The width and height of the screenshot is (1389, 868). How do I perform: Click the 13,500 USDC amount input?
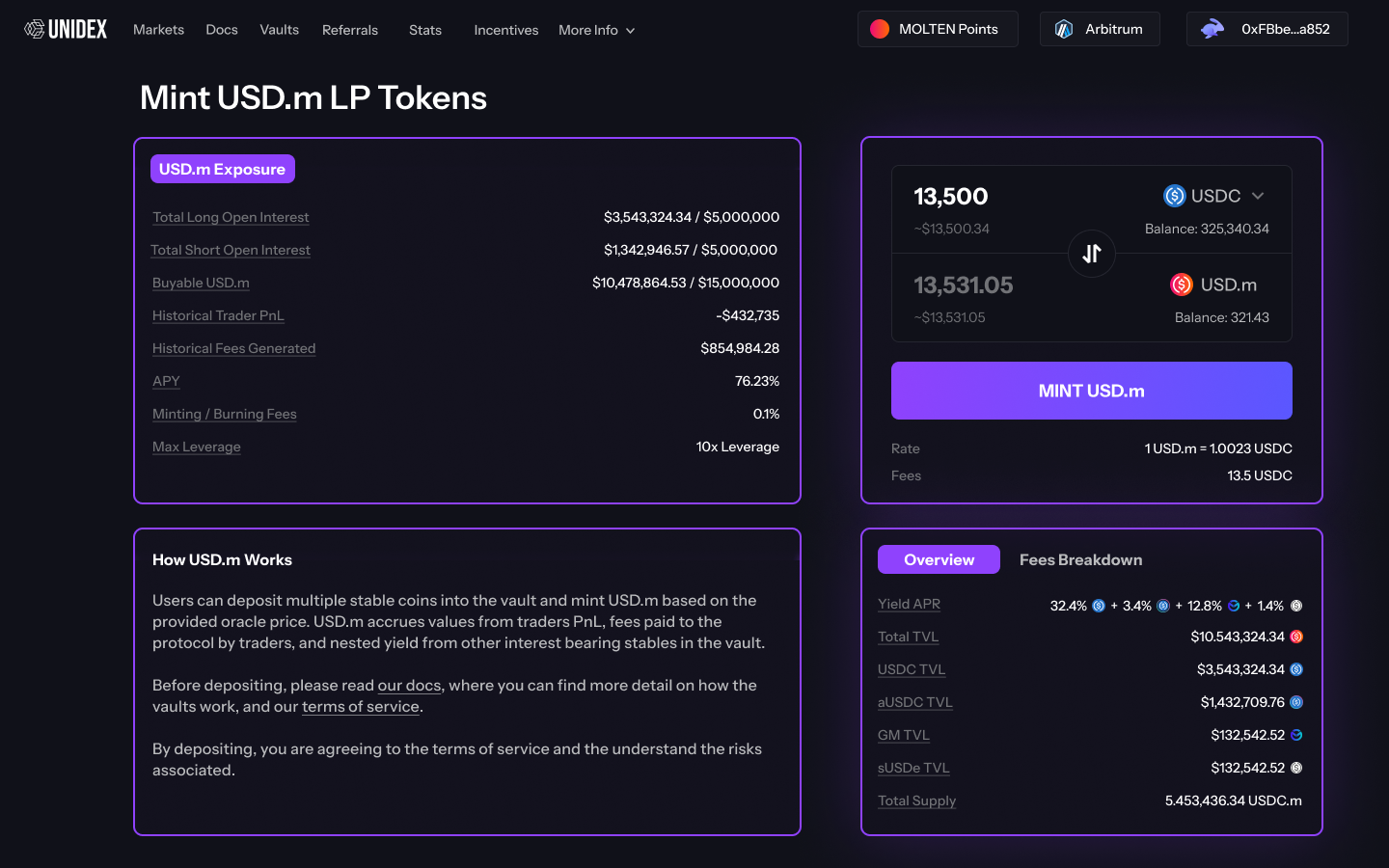[951, 197]
